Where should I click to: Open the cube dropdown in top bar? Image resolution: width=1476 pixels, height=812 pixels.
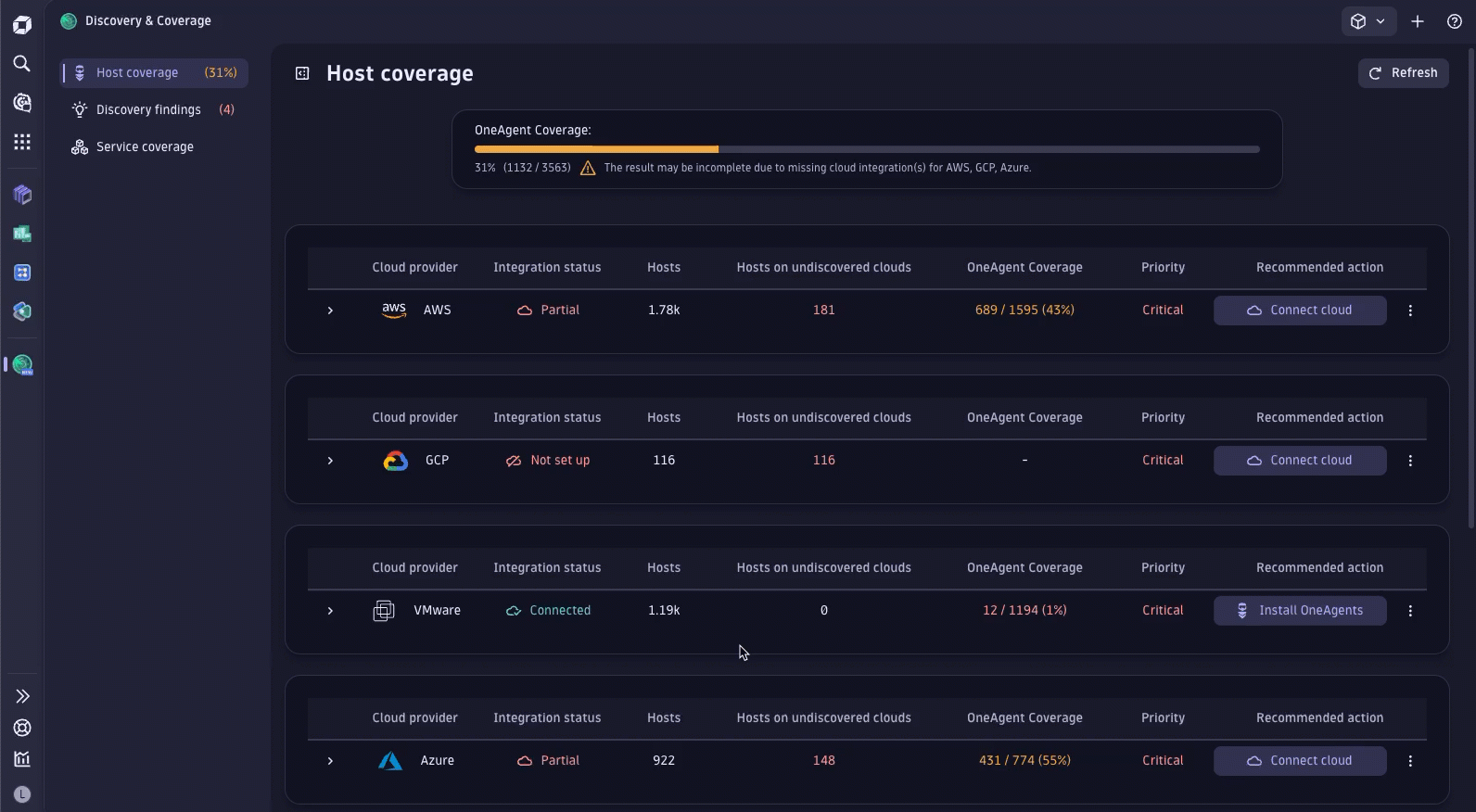(x=1368, y=21)
